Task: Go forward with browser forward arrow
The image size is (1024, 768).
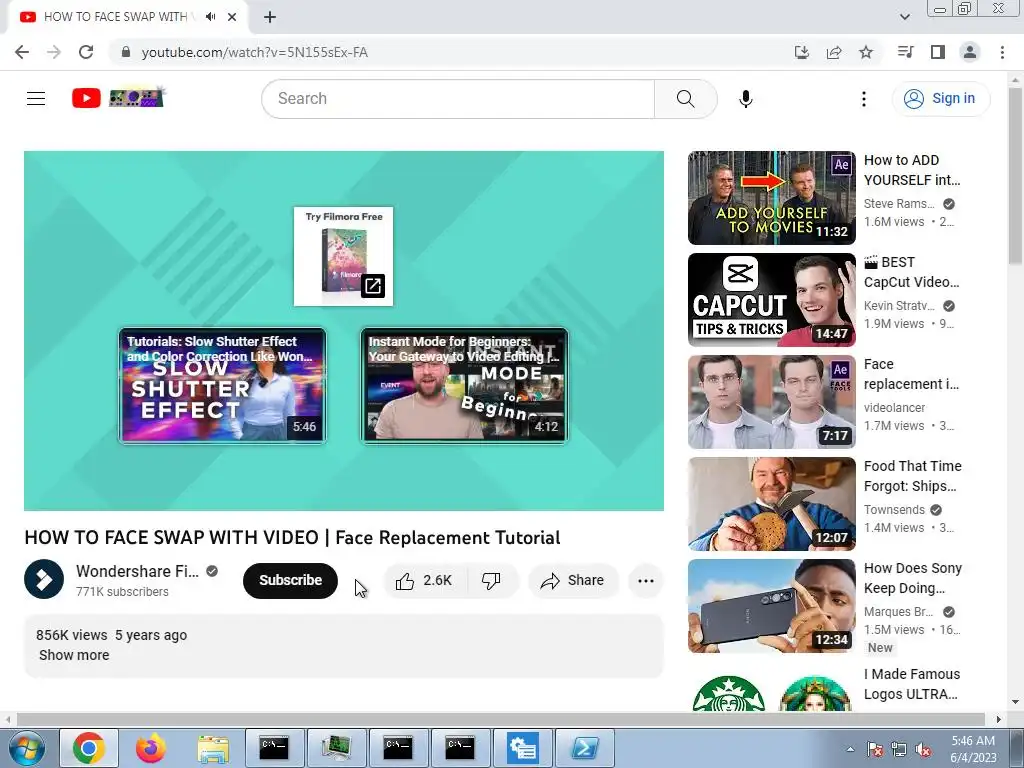Action: 54,52
